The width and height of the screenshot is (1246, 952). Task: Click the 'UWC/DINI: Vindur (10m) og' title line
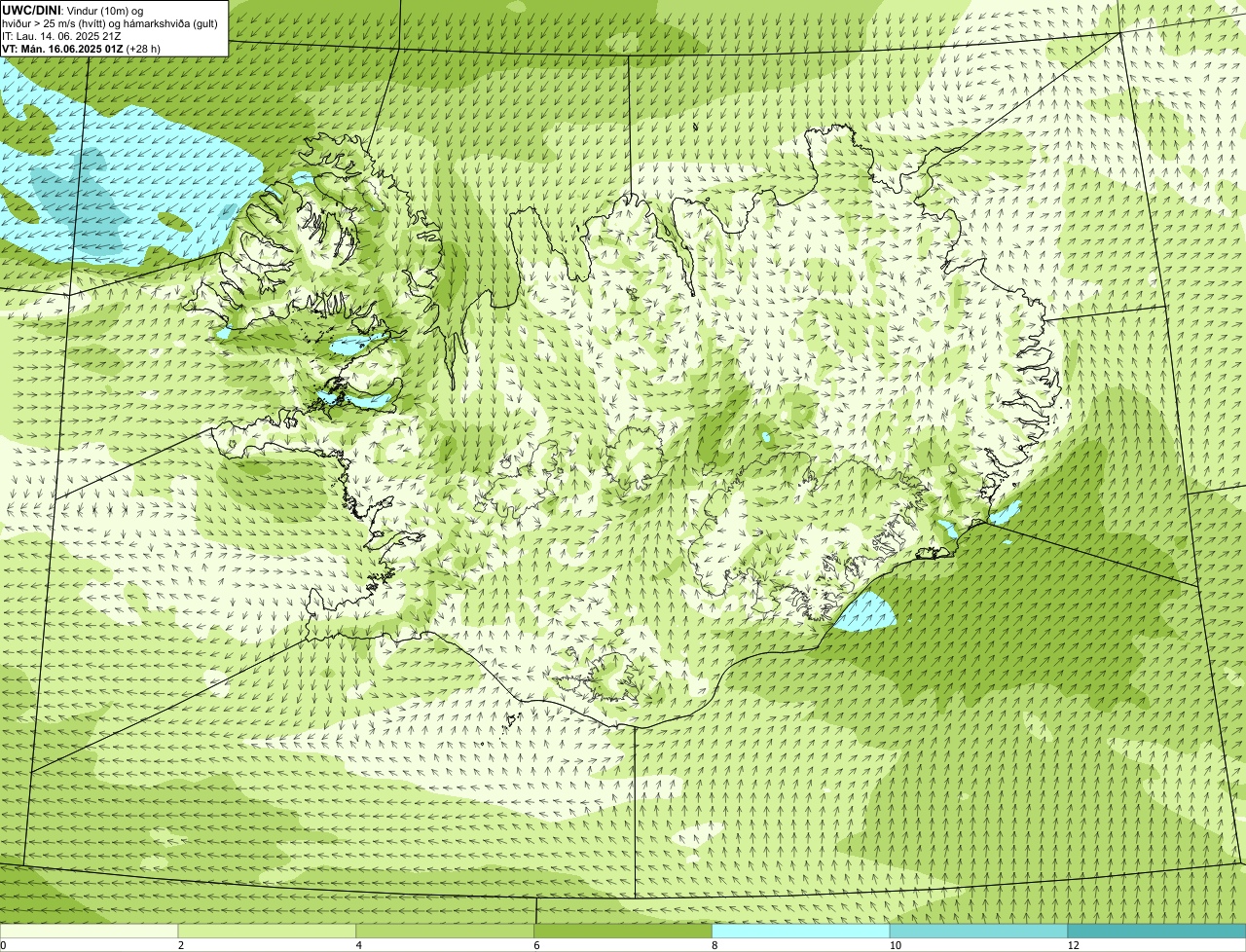coord(72,10)
